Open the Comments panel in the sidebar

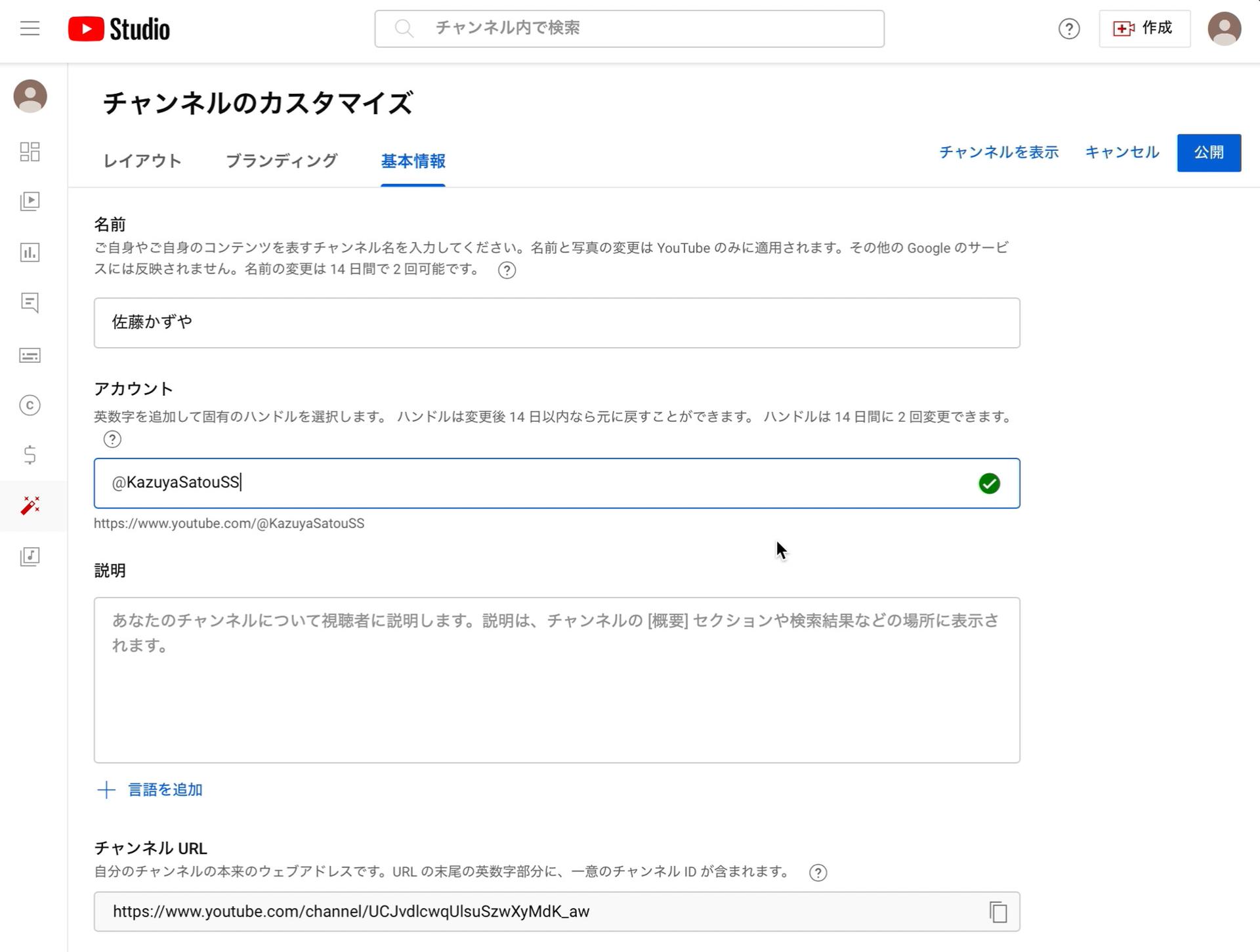(30, 303)
